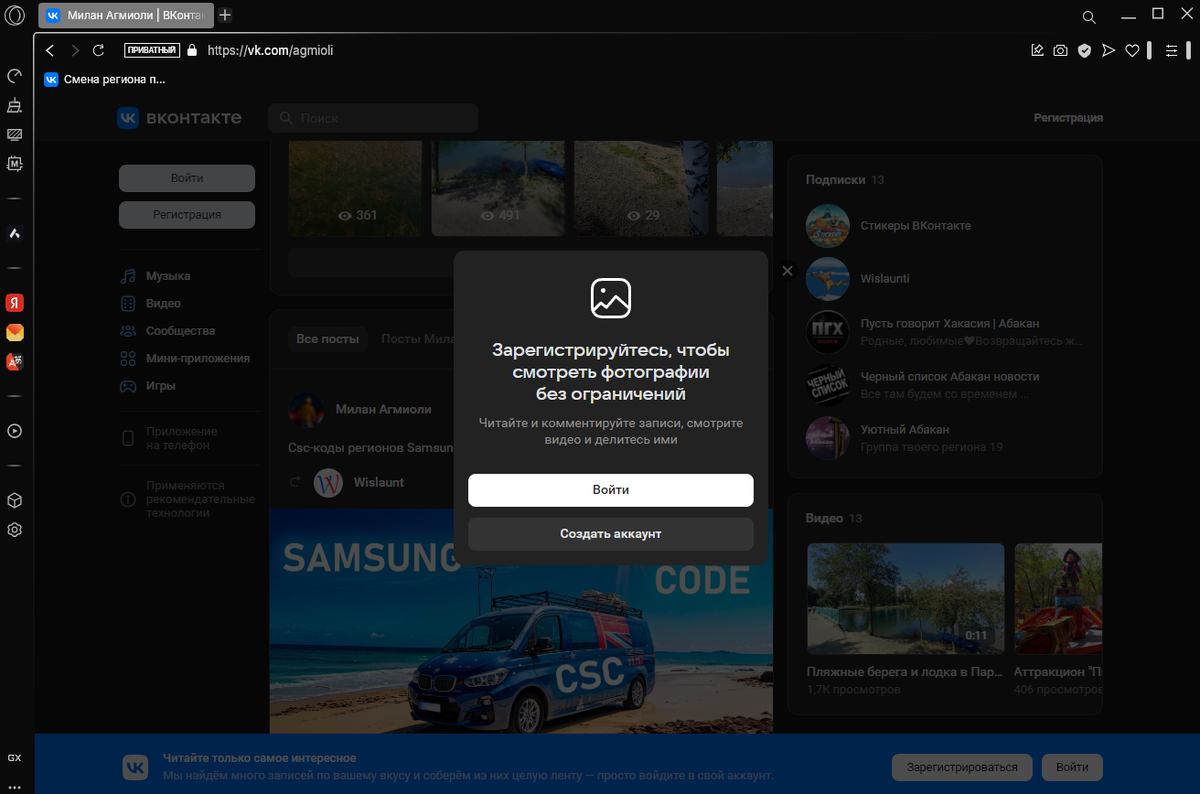Open browser settings gear in sidebar
Screen dimensions: 1200x794
point(15,530)
